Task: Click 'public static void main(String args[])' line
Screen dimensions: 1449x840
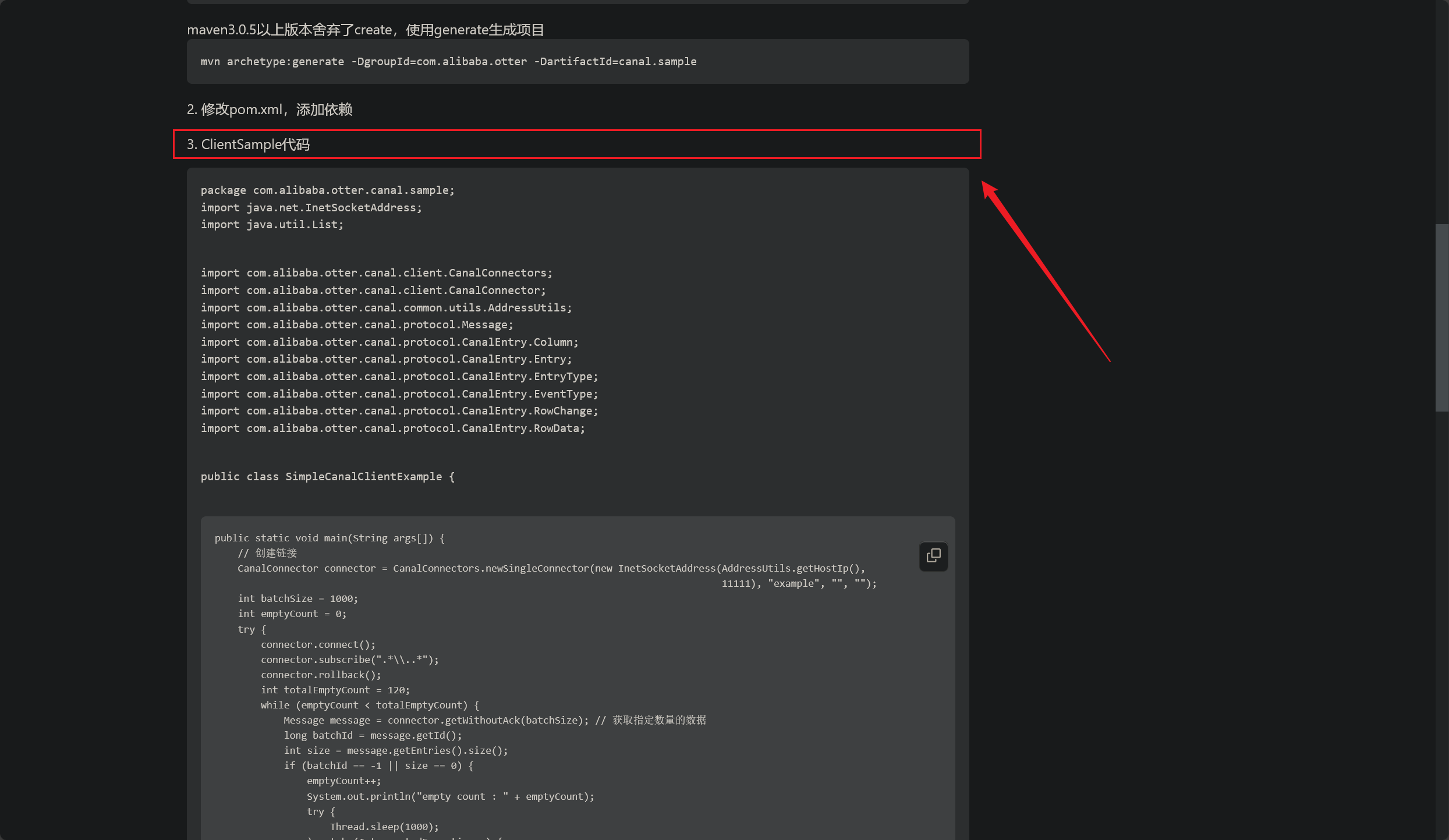Action: (330, 538)
